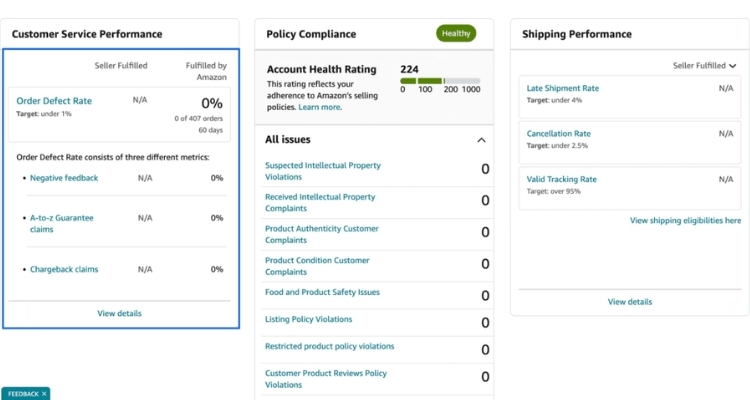The image size is (750, 400).
Task: Click the Healthy status badge
Action: pyautogui.click(x=456, y=33)
